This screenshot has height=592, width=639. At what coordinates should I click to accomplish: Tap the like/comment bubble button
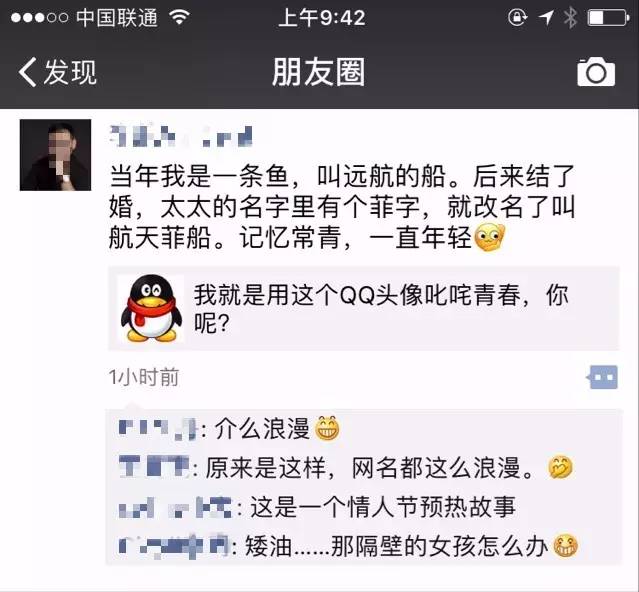(602, 377)
